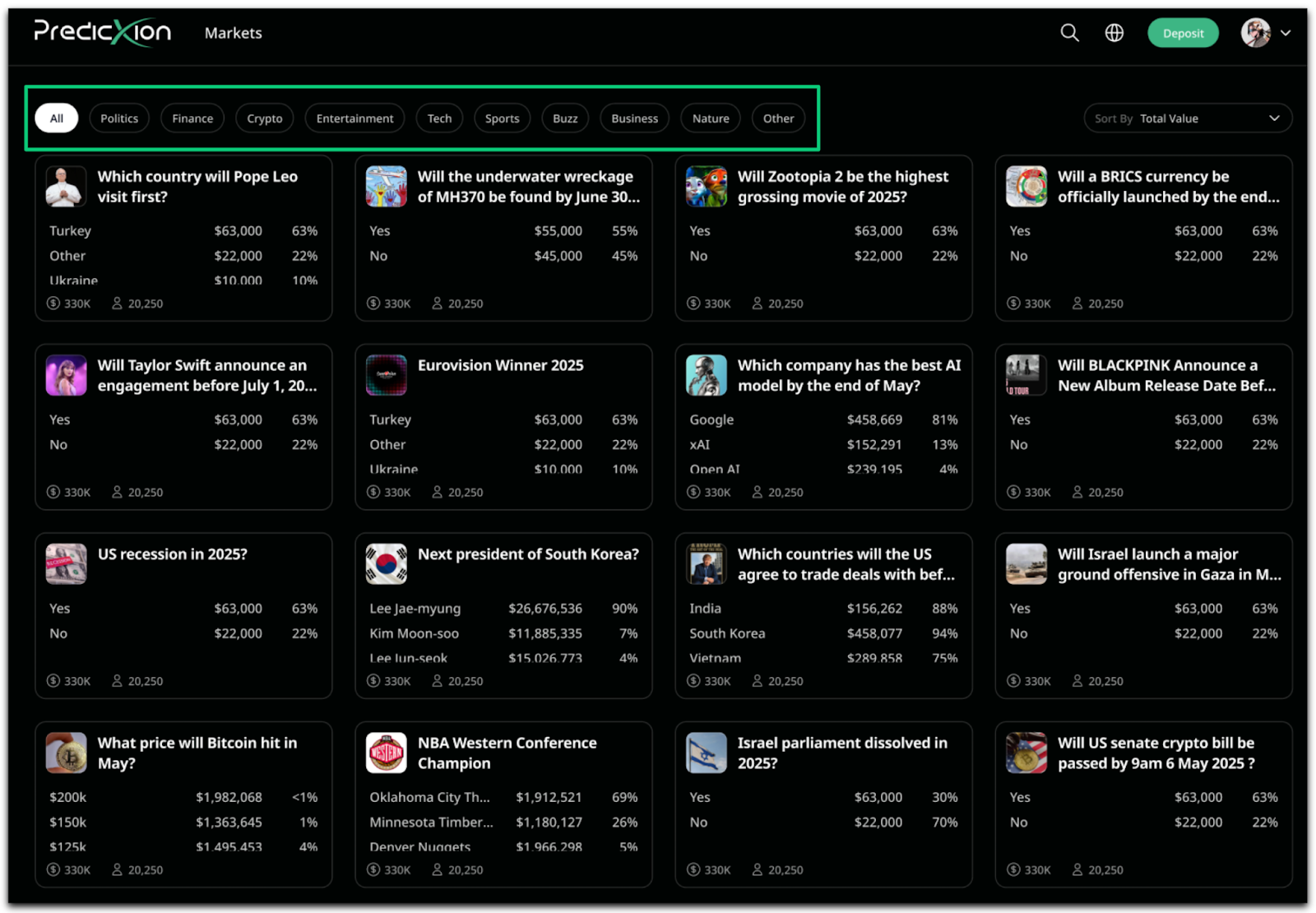
Task: Select the Crypto category filter
Action: [x=265, y=118]
